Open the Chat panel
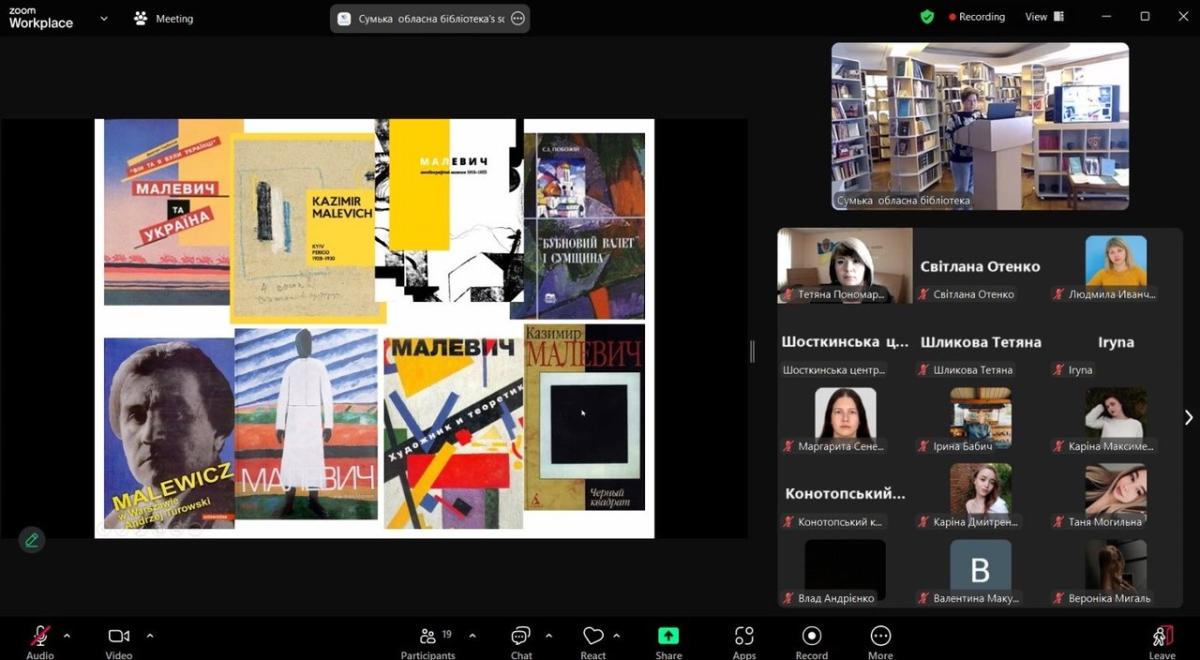Screen dimensions: 1200x660 click(521, 637)
